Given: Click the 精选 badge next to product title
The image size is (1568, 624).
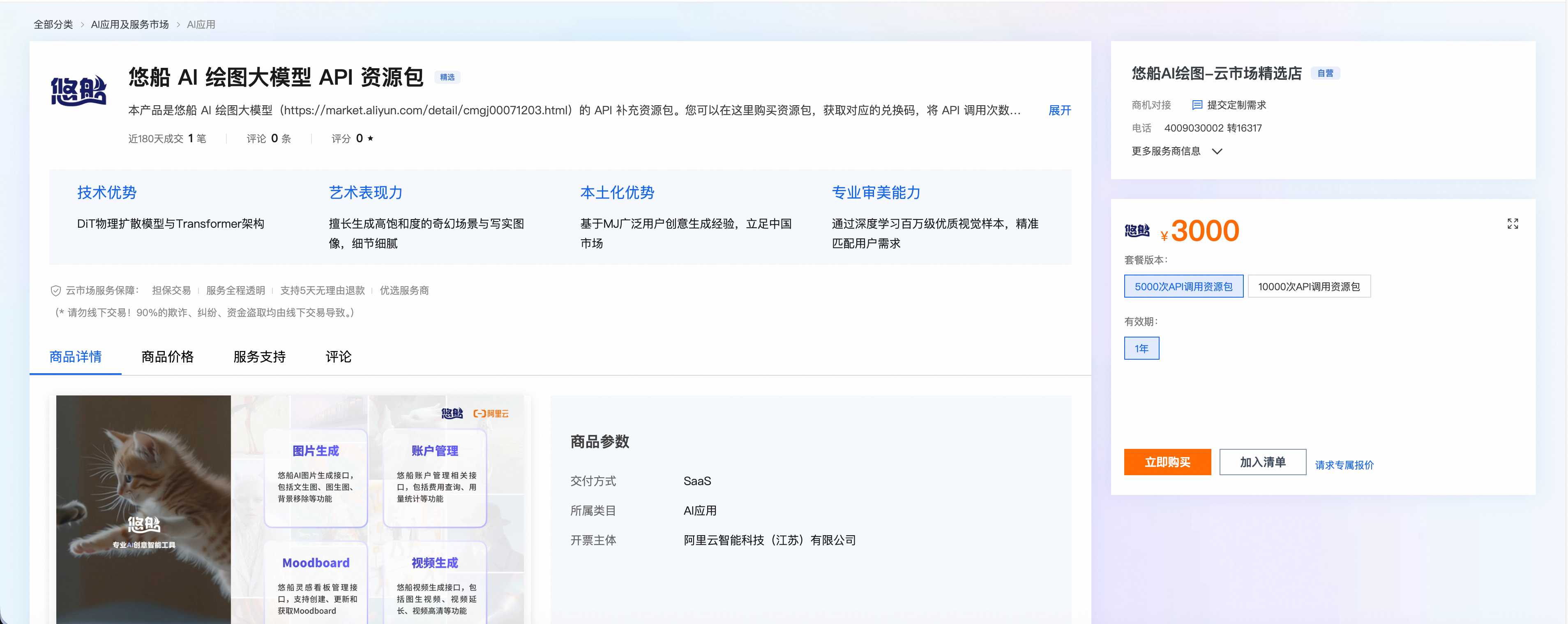Looking at the screenshot, I should pos(447,77).
